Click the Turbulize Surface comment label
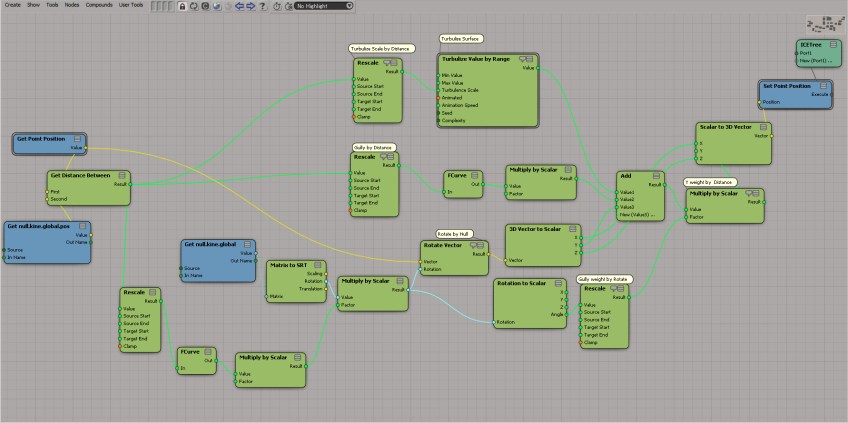Image resolution: width=848 pixels, height=423 pixels. tap(461, 39)
